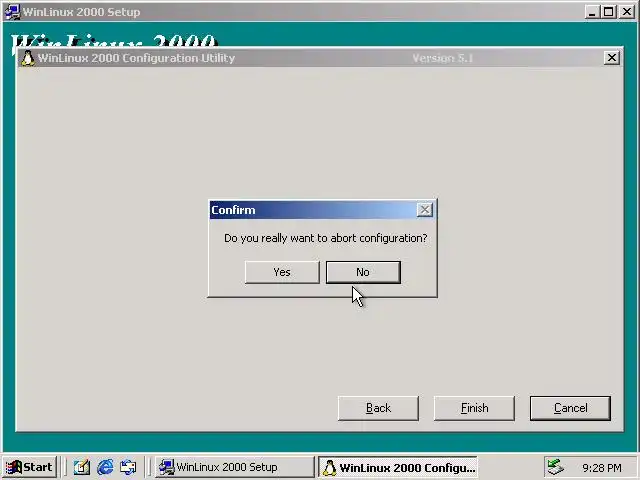Click the Back button in Configuration Utility
This screenshot has width=640, height=480.
[x=378, y=408]
